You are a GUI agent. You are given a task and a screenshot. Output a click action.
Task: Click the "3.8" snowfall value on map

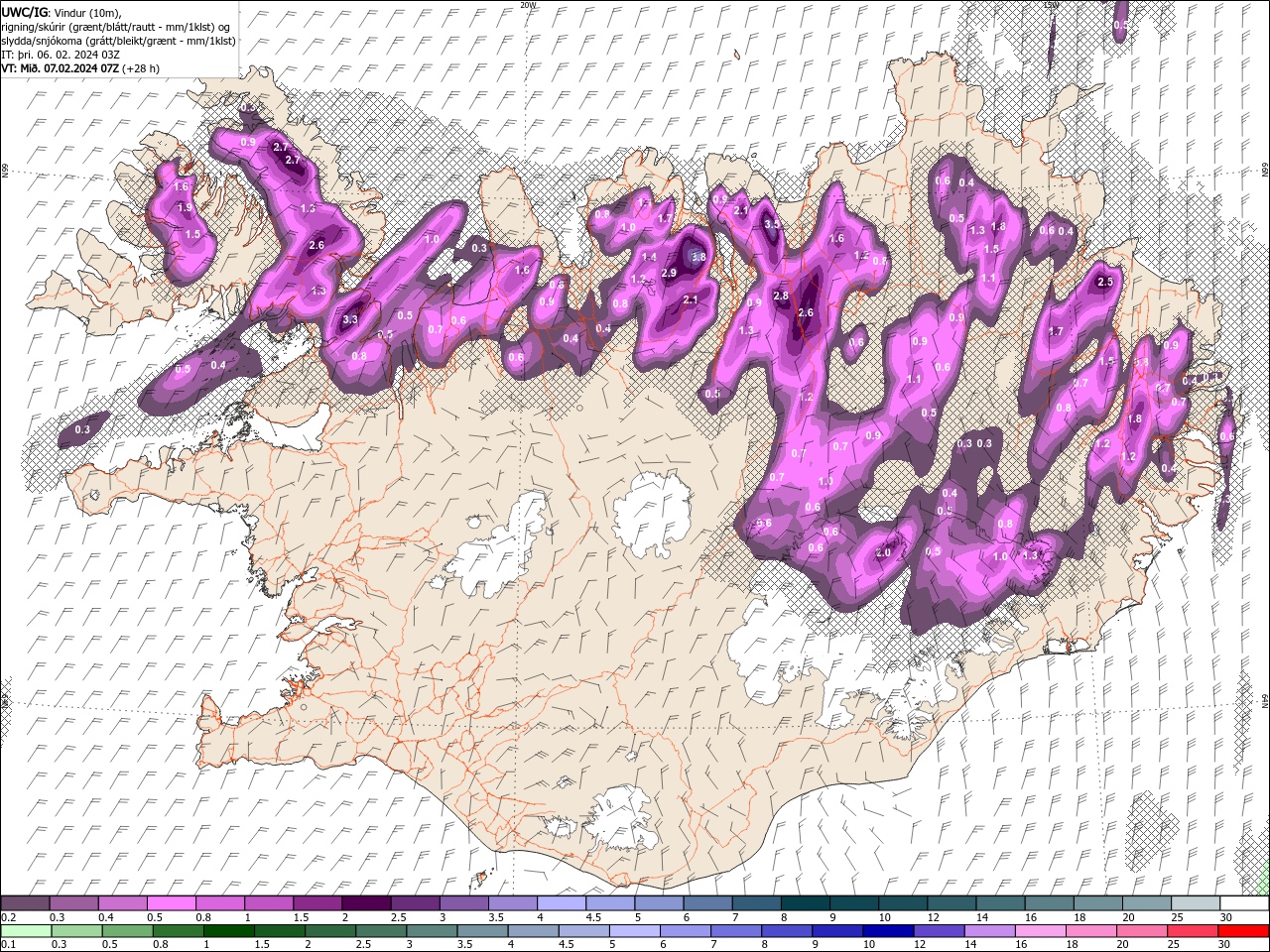(698, 257)
